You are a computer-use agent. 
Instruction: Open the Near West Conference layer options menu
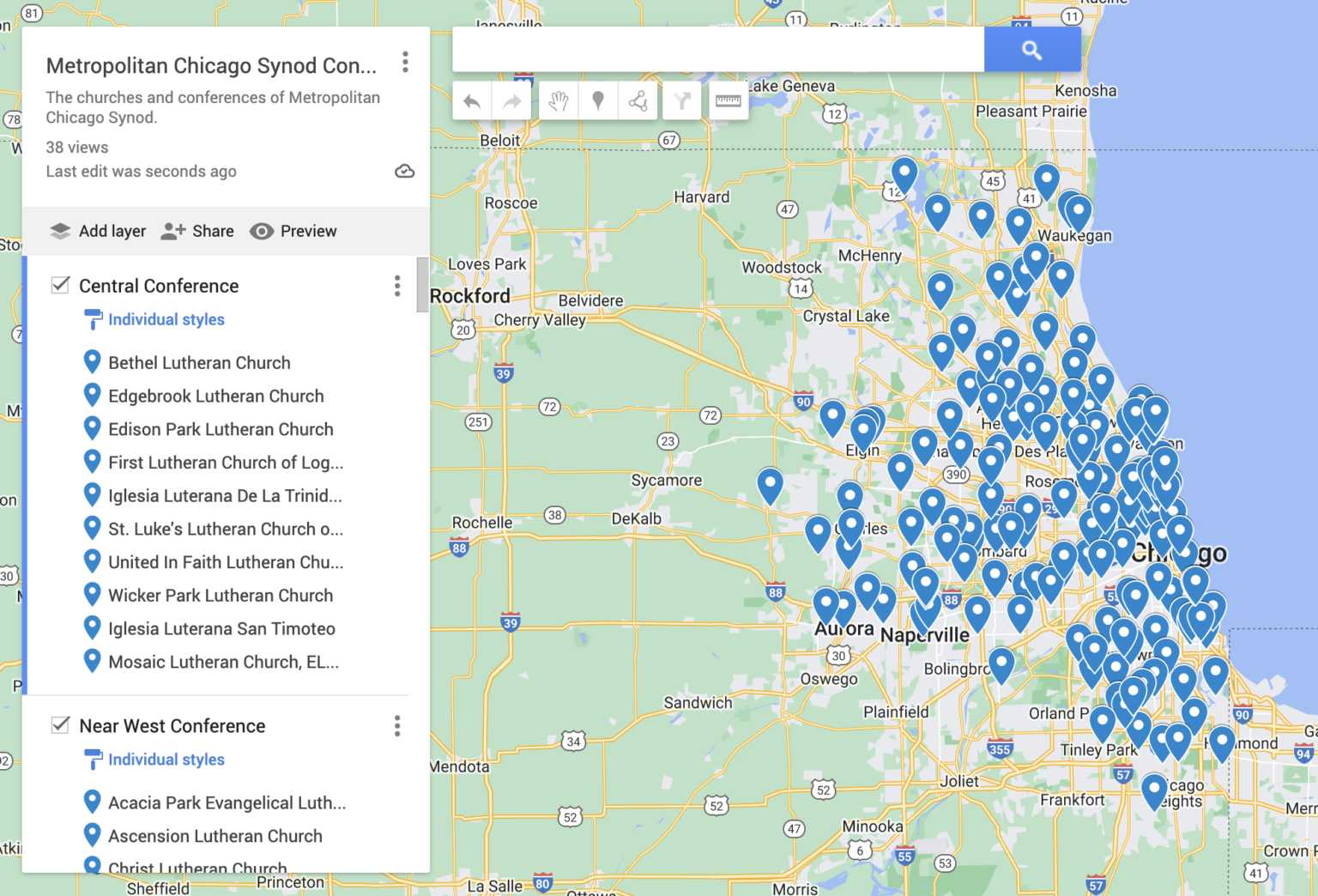point(397,726)
